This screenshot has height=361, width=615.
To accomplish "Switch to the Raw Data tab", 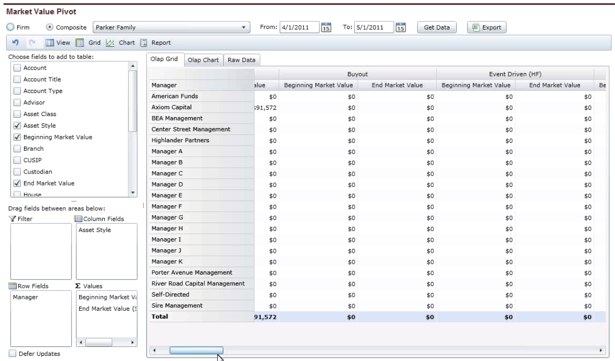I will coord(241,60).
